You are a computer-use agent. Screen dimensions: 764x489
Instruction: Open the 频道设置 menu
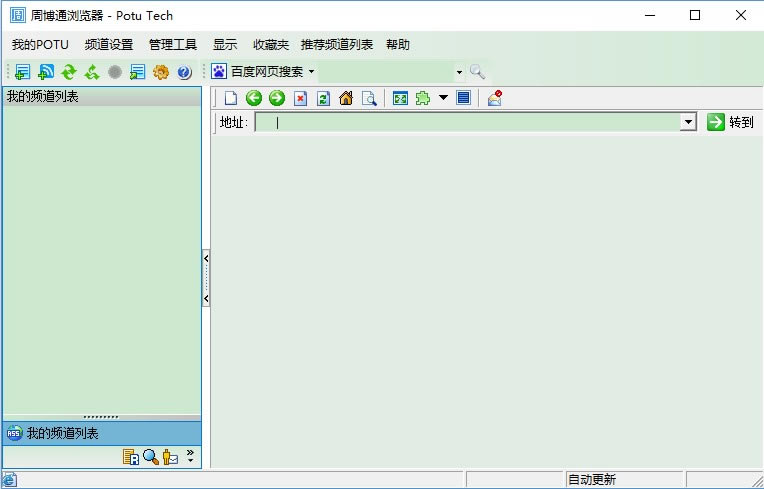pos(109,45)
